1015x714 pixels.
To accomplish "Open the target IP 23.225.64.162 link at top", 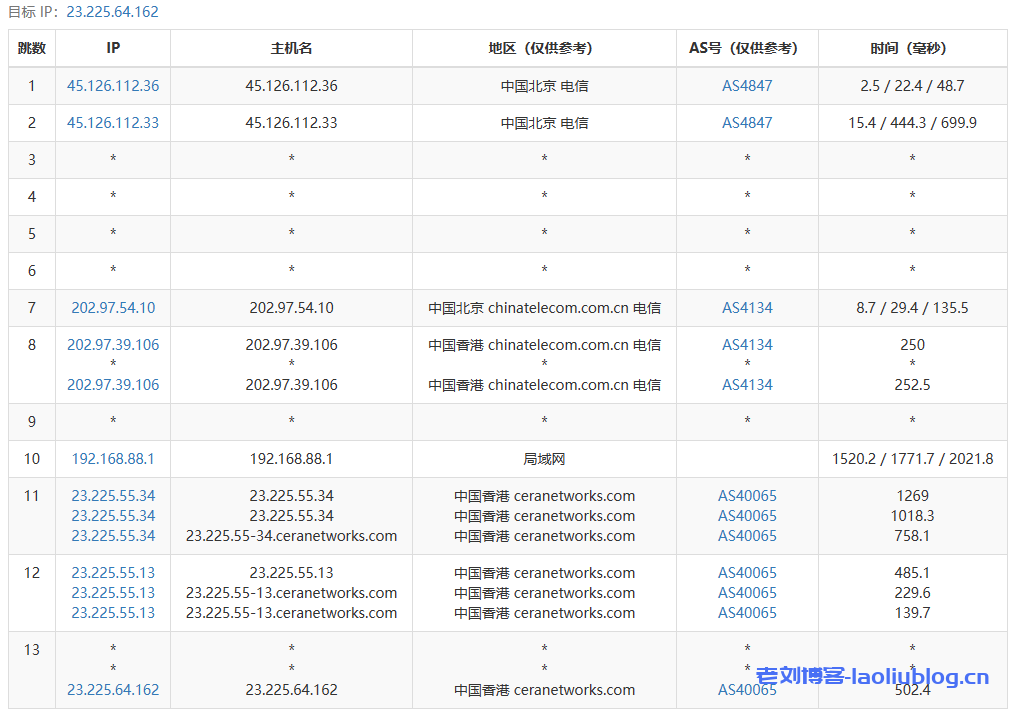I will click(112, 12).
